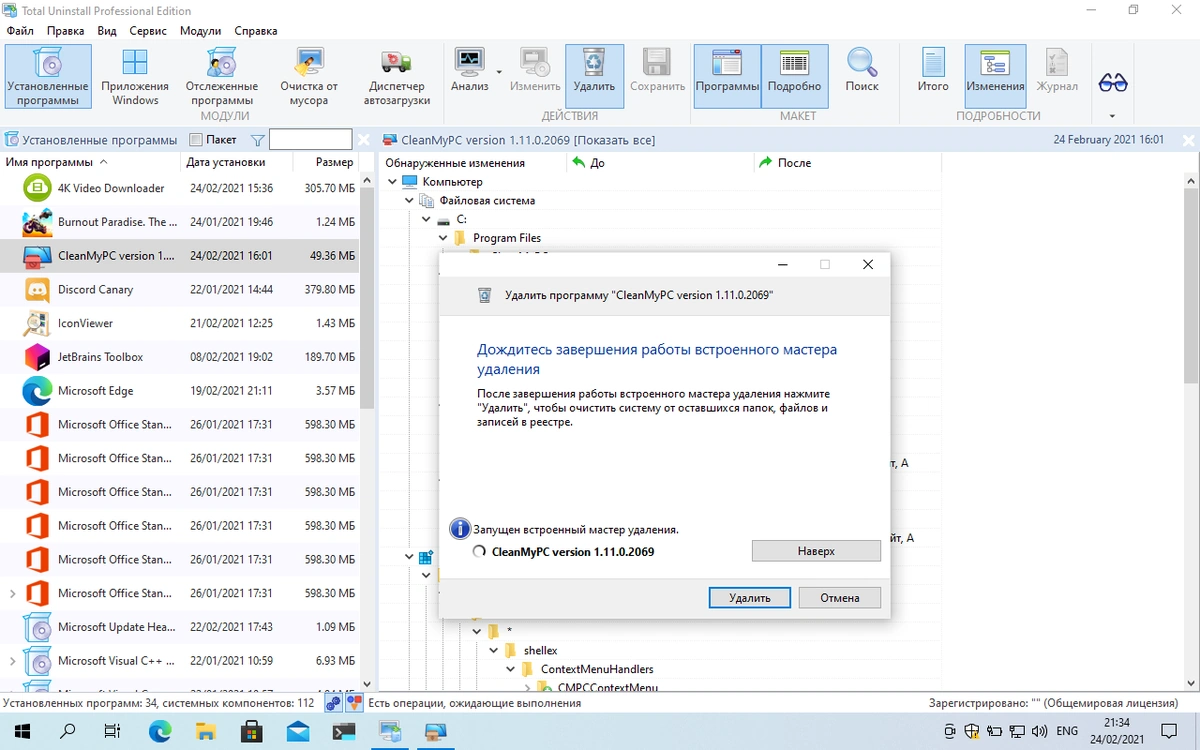Screen dimensions: 1200x750
Task: Open the Installed Programs module
Action: tap(48, 77)
